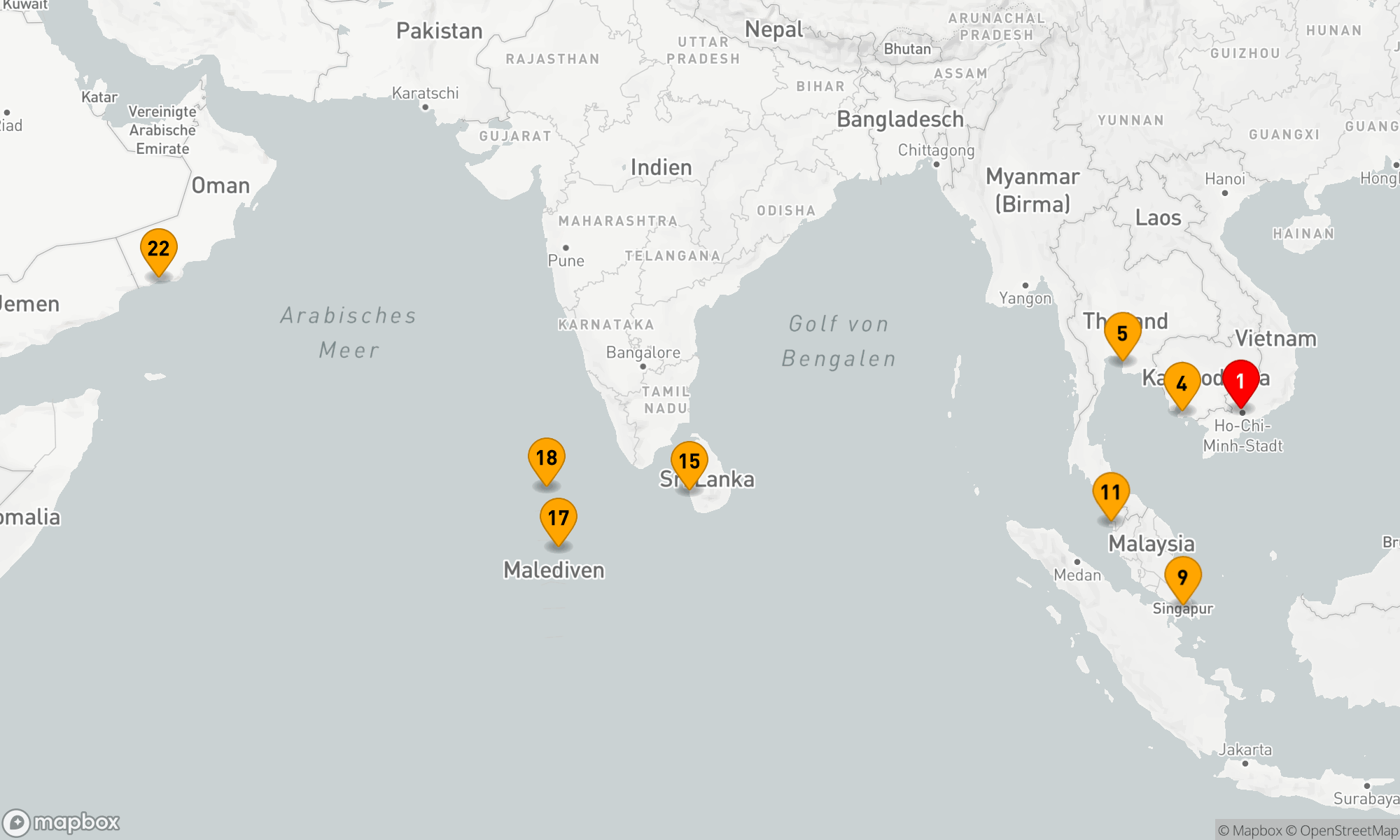Select orange map pin number 4

1182,384
